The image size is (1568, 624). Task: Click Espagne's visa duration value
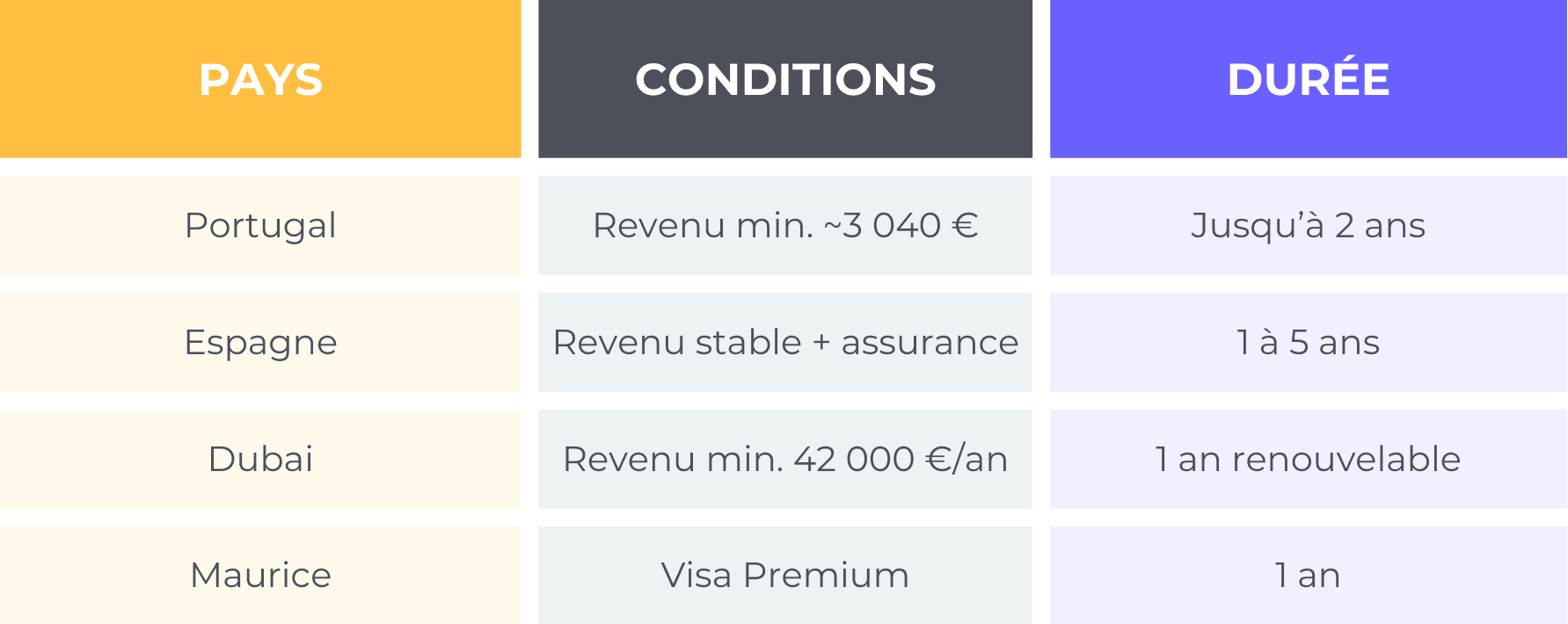click(x=1308, y=342)
